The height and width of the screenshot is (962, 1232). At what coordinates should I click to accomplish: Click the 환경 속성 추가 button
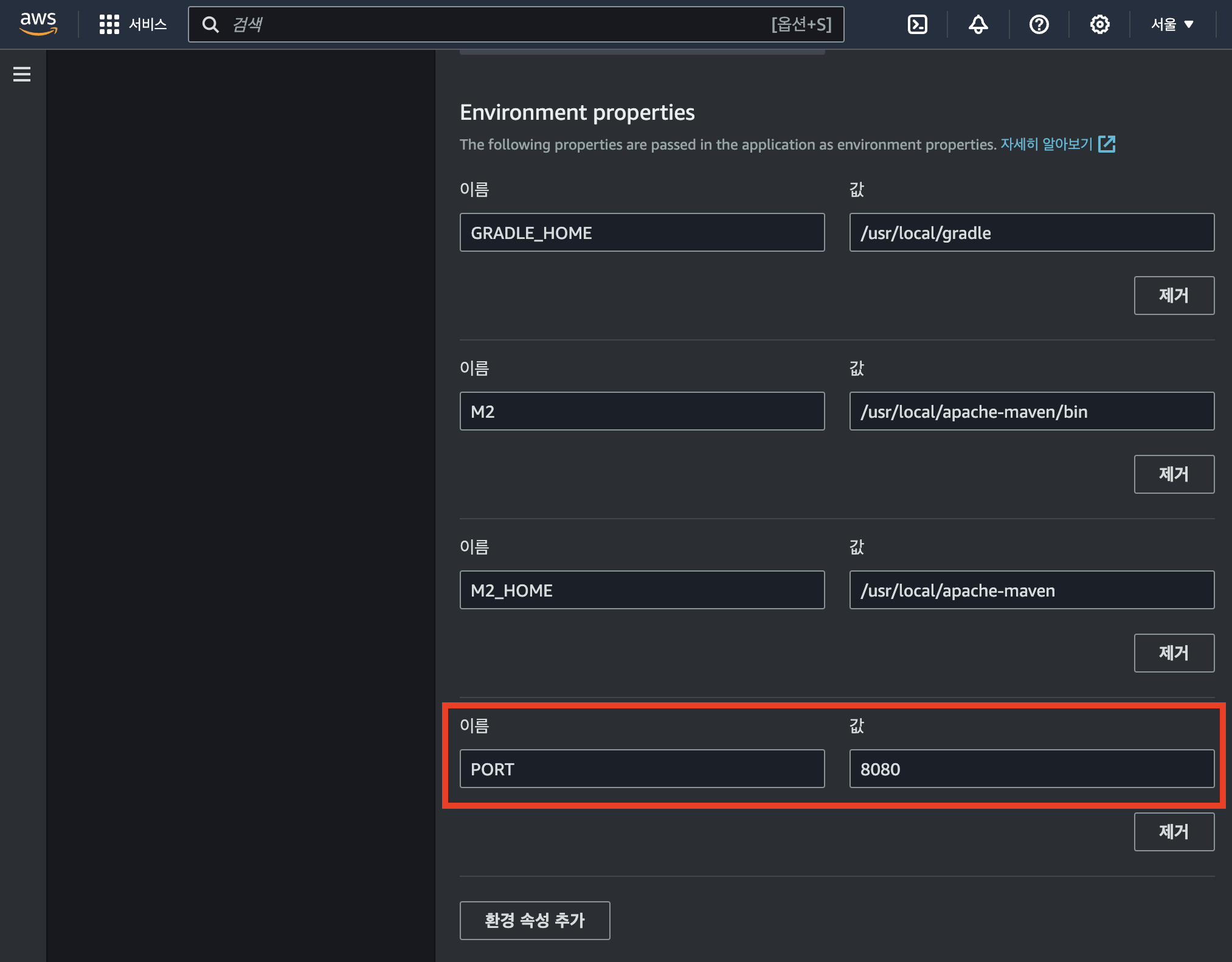pyautogui.click(x=535, y=921)
